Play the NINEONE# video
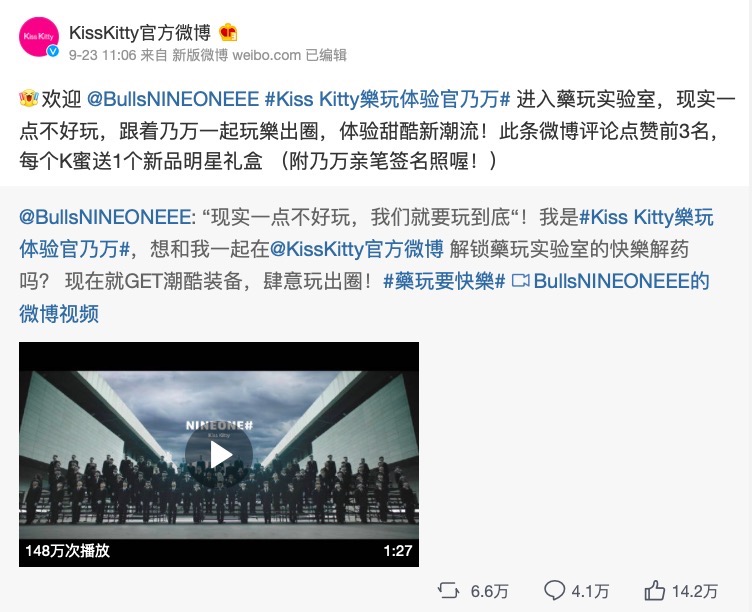This screenshot has width=752, height=612. (x=219, y=454)
